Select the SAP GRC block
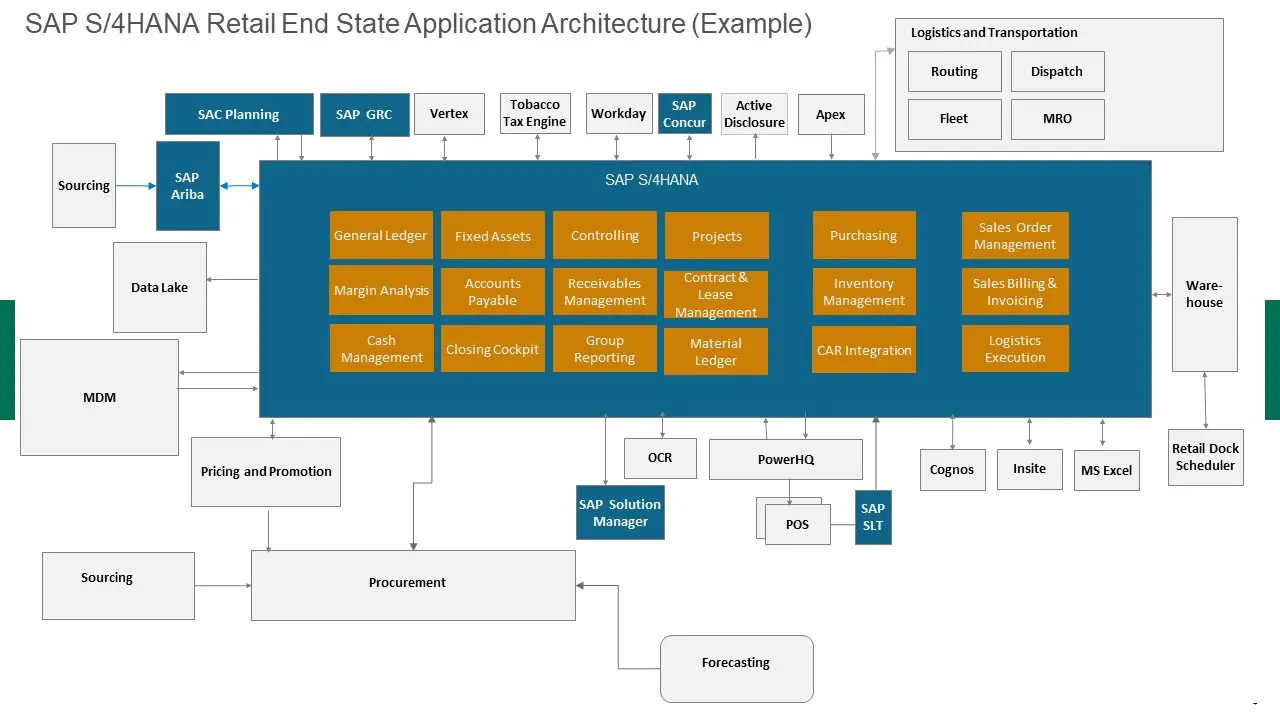The height and width of the screenshot is (720, 1280). tap(364, 115)
